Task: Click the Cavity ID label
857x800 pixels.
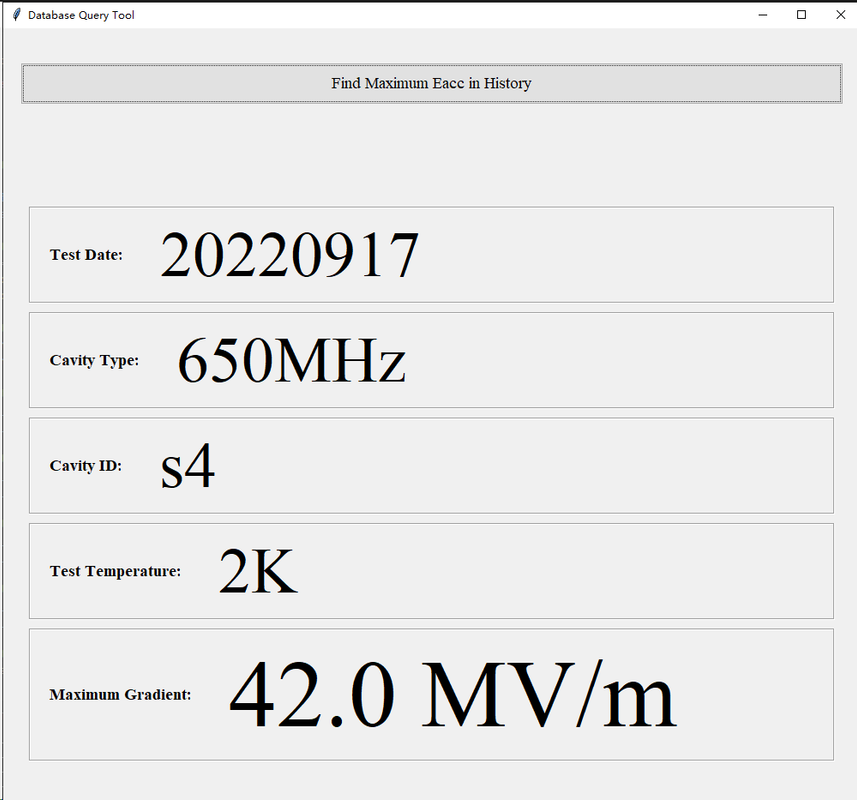Action: (86, 466)
